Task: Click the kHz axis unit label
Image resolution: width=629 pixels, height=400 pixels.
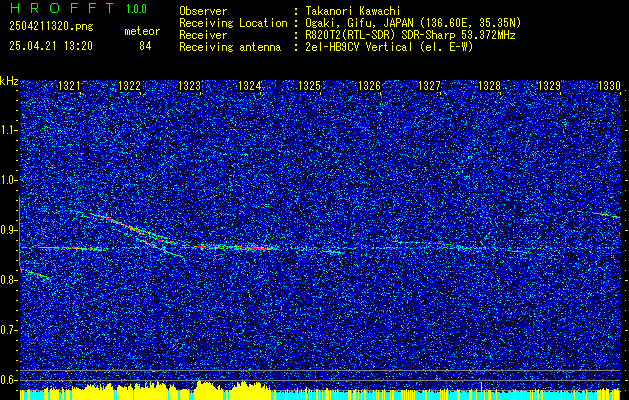Action: (9, 81)
